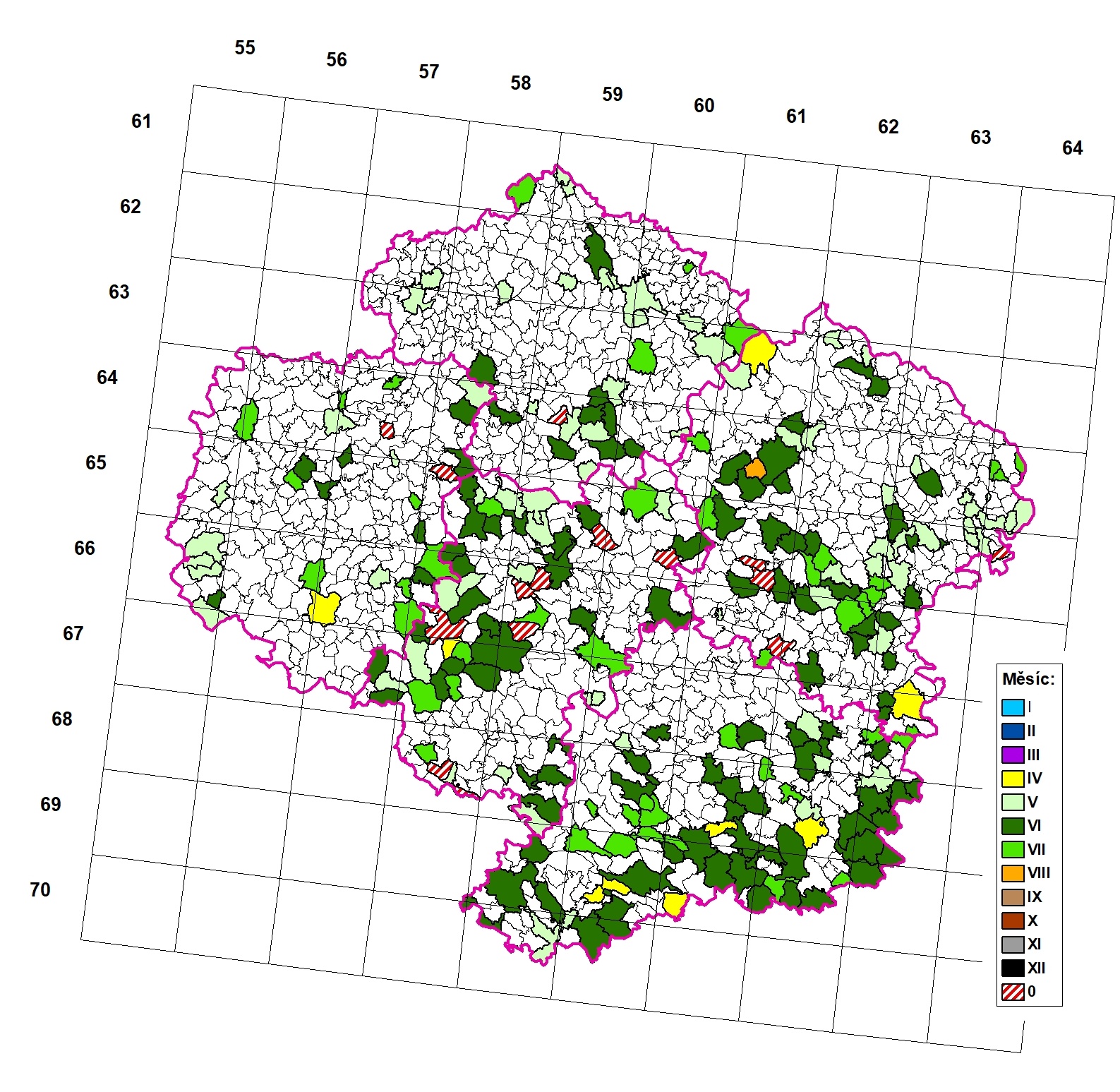Image resolution: width=1120 pixels, height=1092 pixels.
Task: Click the legend title 'Měsíc:'
Action: [1028, 679]
